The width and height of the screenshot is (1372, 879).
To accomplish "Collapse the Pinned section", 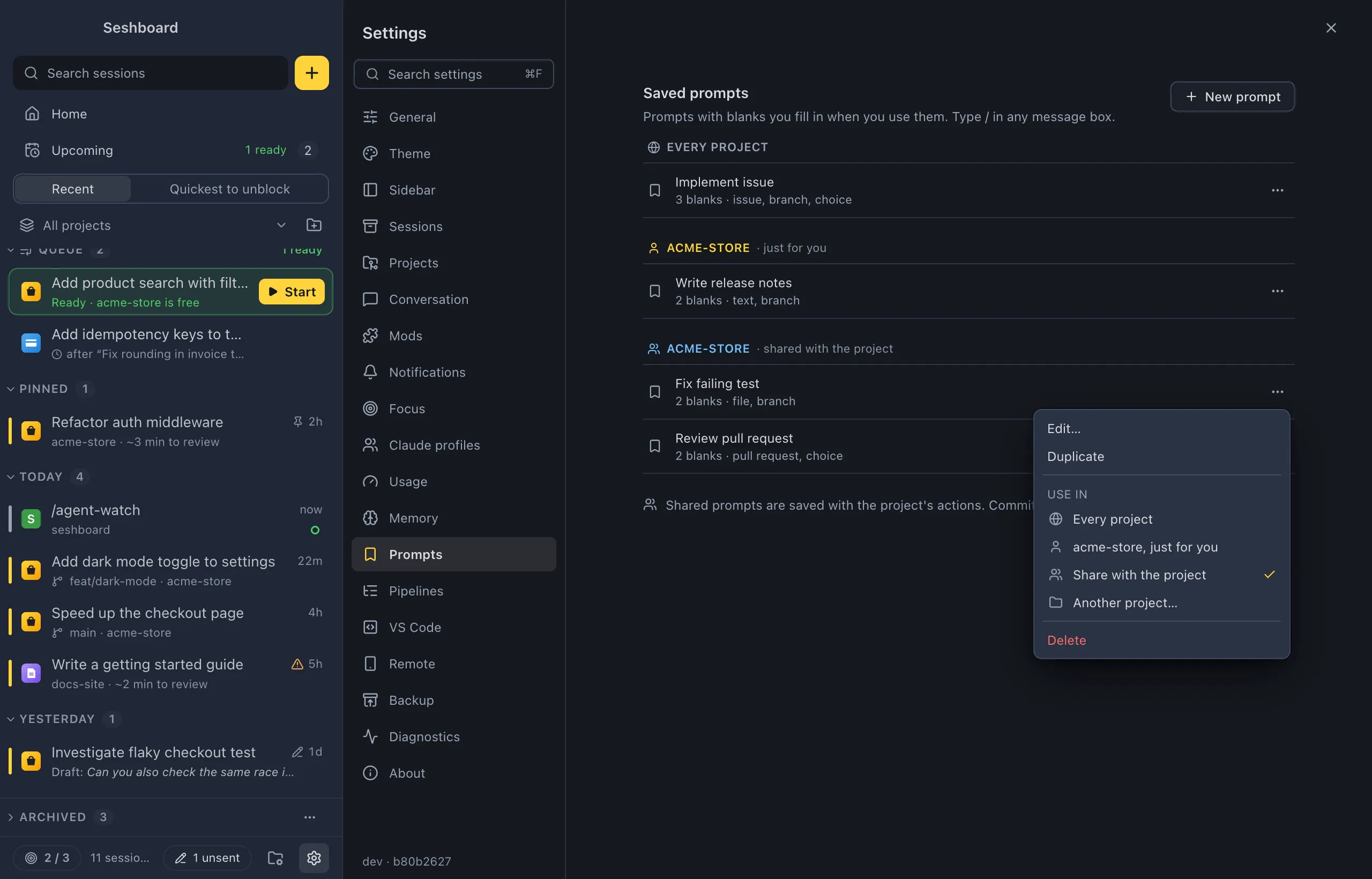I will [10, 389].
